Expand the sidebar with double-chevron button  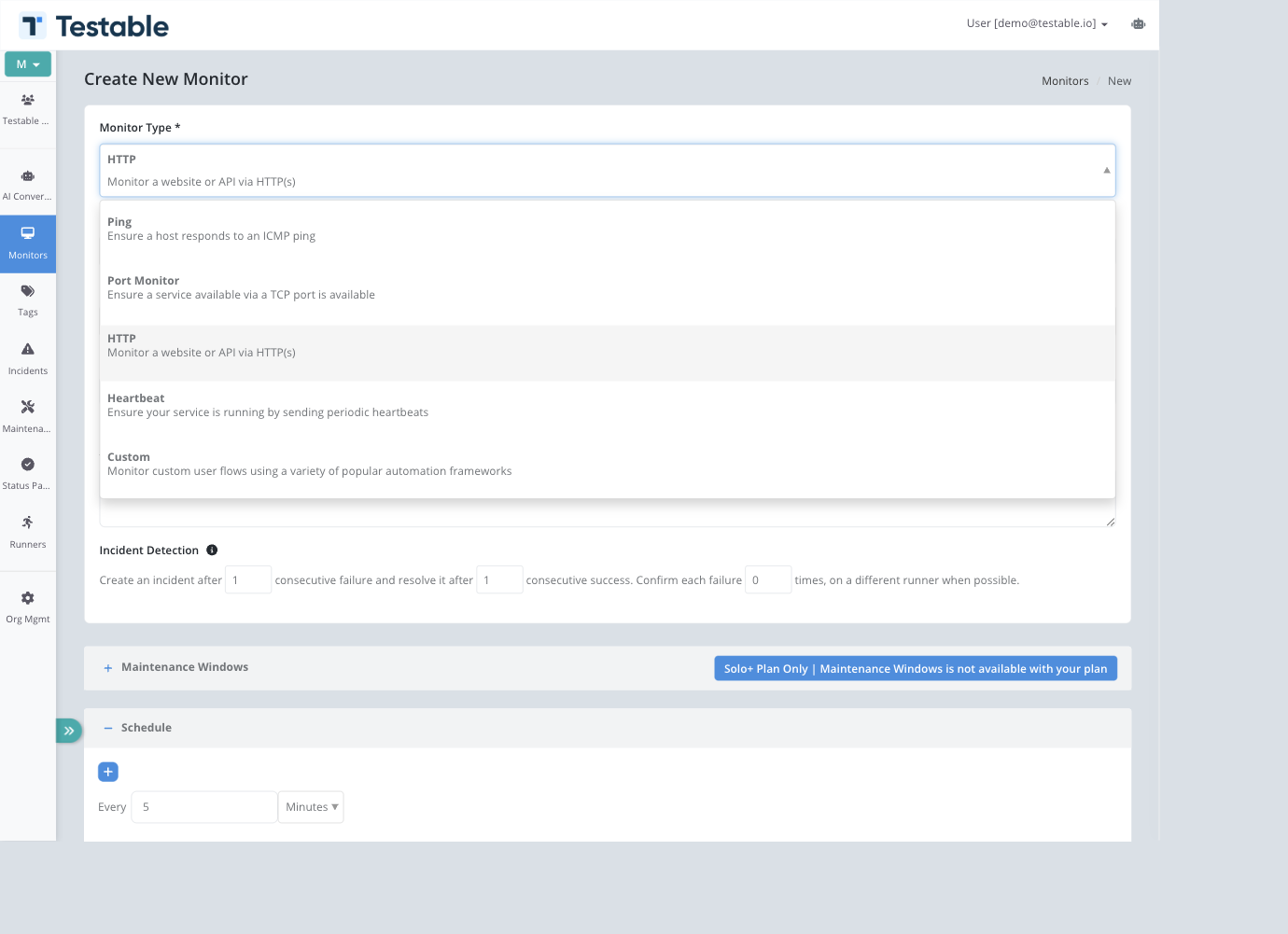(69, 731)
